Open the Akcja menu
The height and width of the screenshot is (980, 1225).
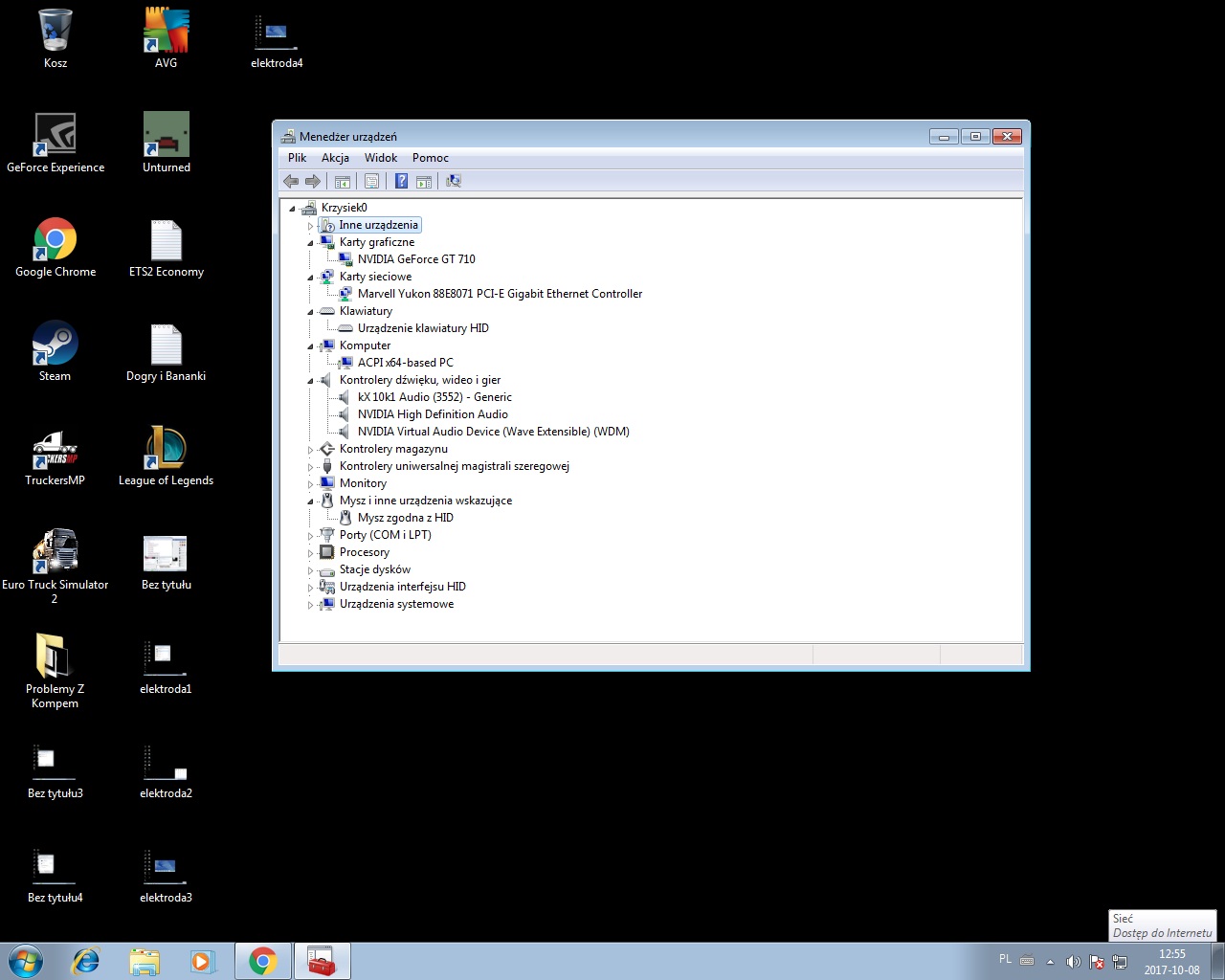[x=335, y=158]
